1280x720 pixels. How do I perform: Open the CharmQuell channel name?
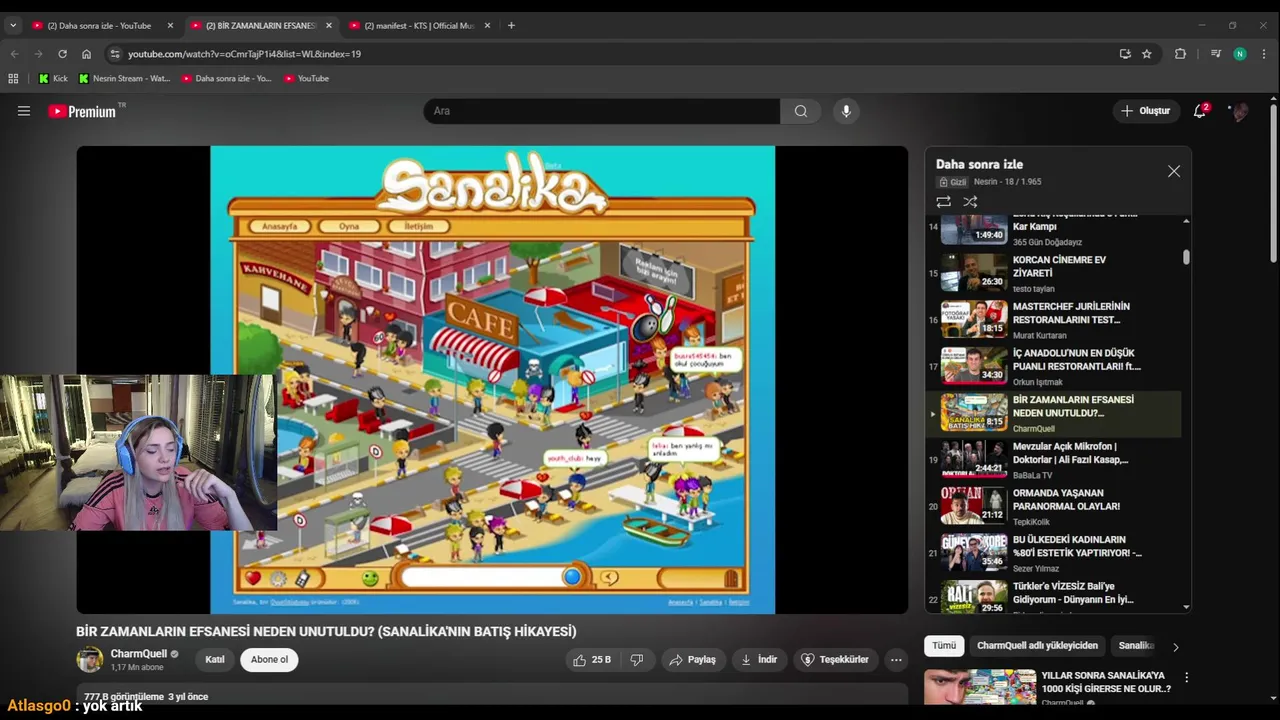138,654
